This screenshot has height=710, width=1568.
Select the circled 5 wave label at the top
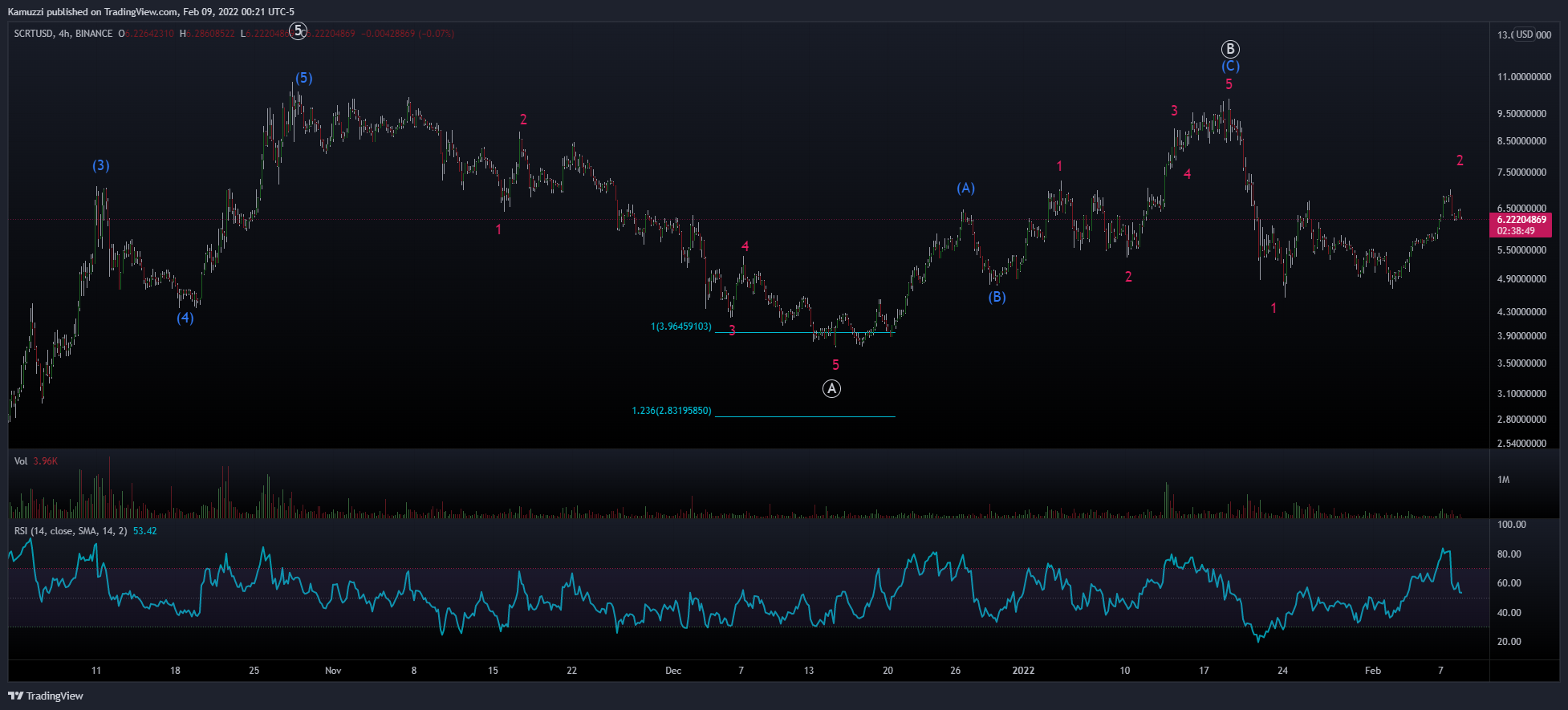pyautogui.click(x=299, y=30)
